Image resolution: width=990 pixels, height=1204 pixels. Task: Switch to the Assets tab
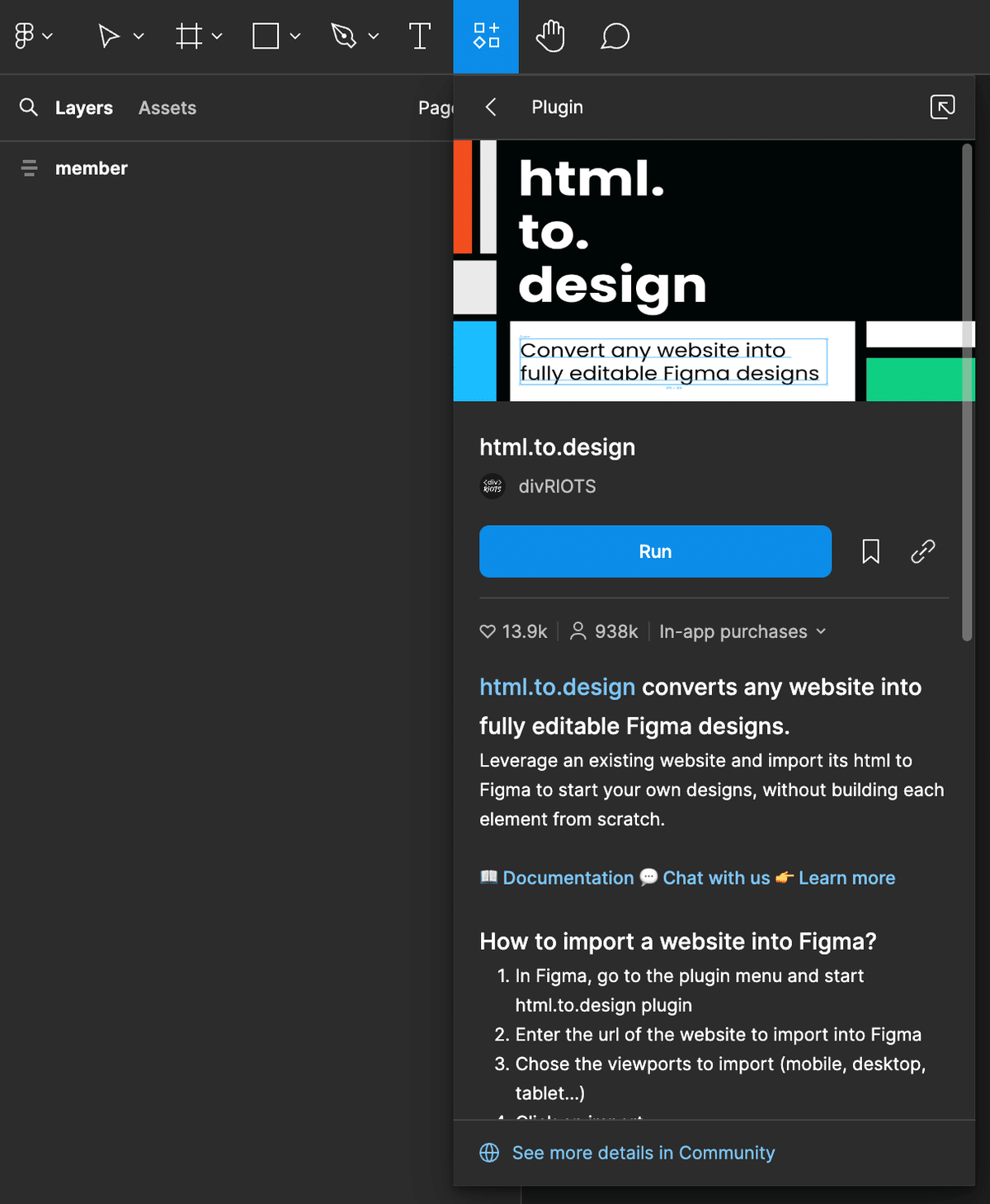point(167,108)
